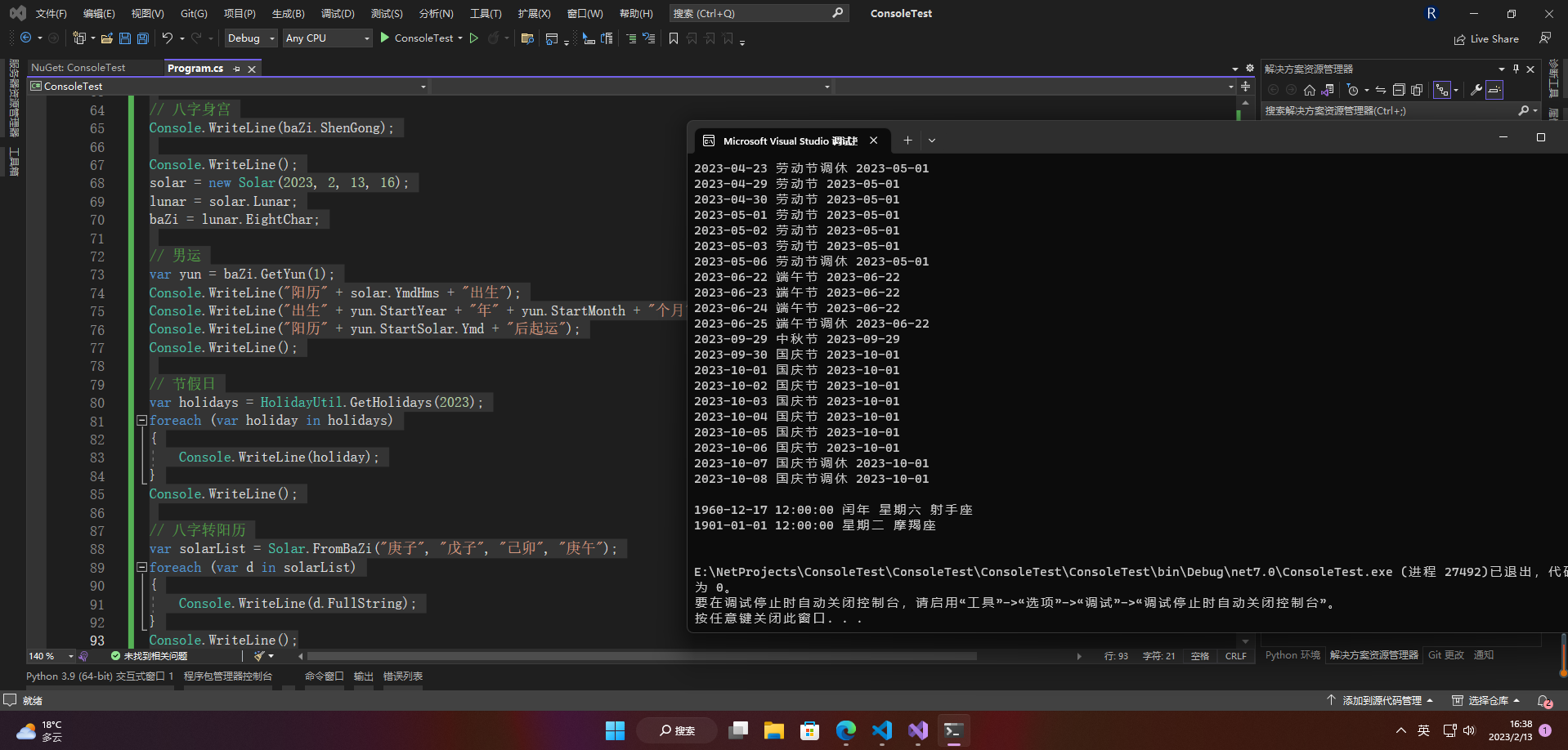Click the Open File folder icon
This screenshot has width=1568, height=750.
pos(107,38)
